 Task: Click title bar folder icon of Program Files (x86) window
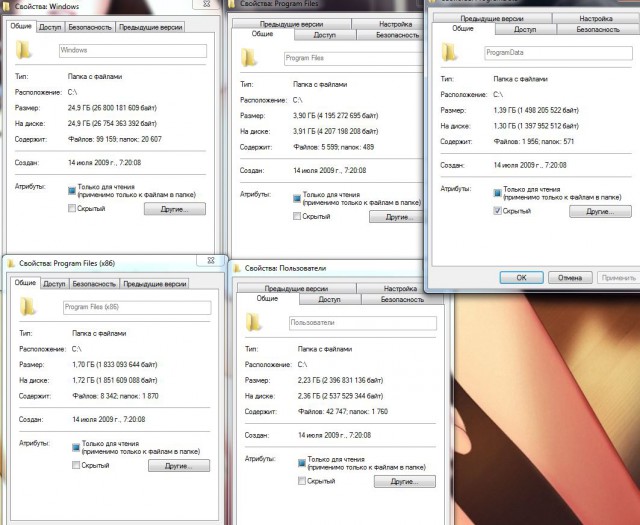point(11,263)
